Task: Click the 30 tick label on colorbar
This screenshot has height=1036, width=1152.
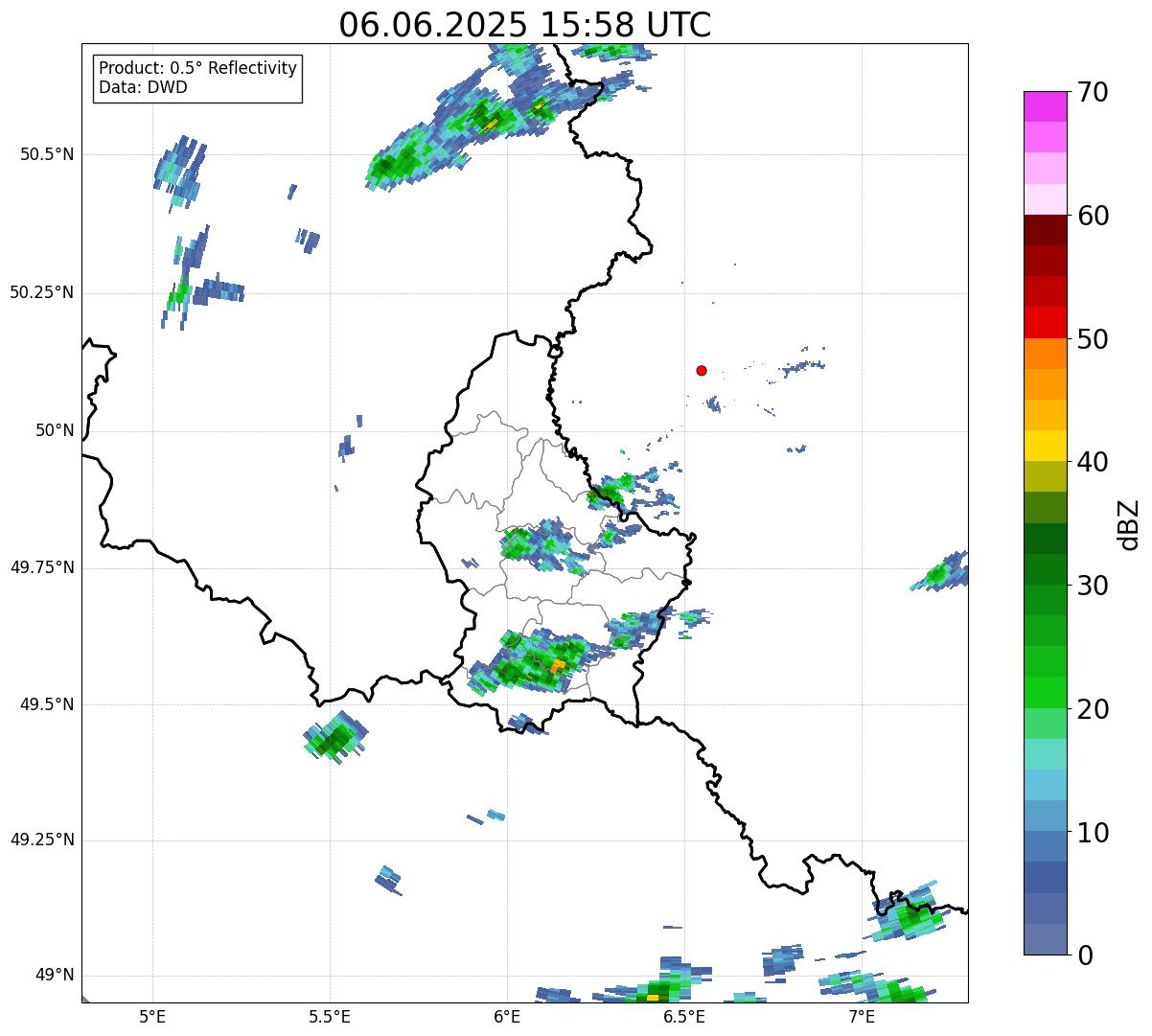Action: pyautogui.click(x=1093, y=586)
